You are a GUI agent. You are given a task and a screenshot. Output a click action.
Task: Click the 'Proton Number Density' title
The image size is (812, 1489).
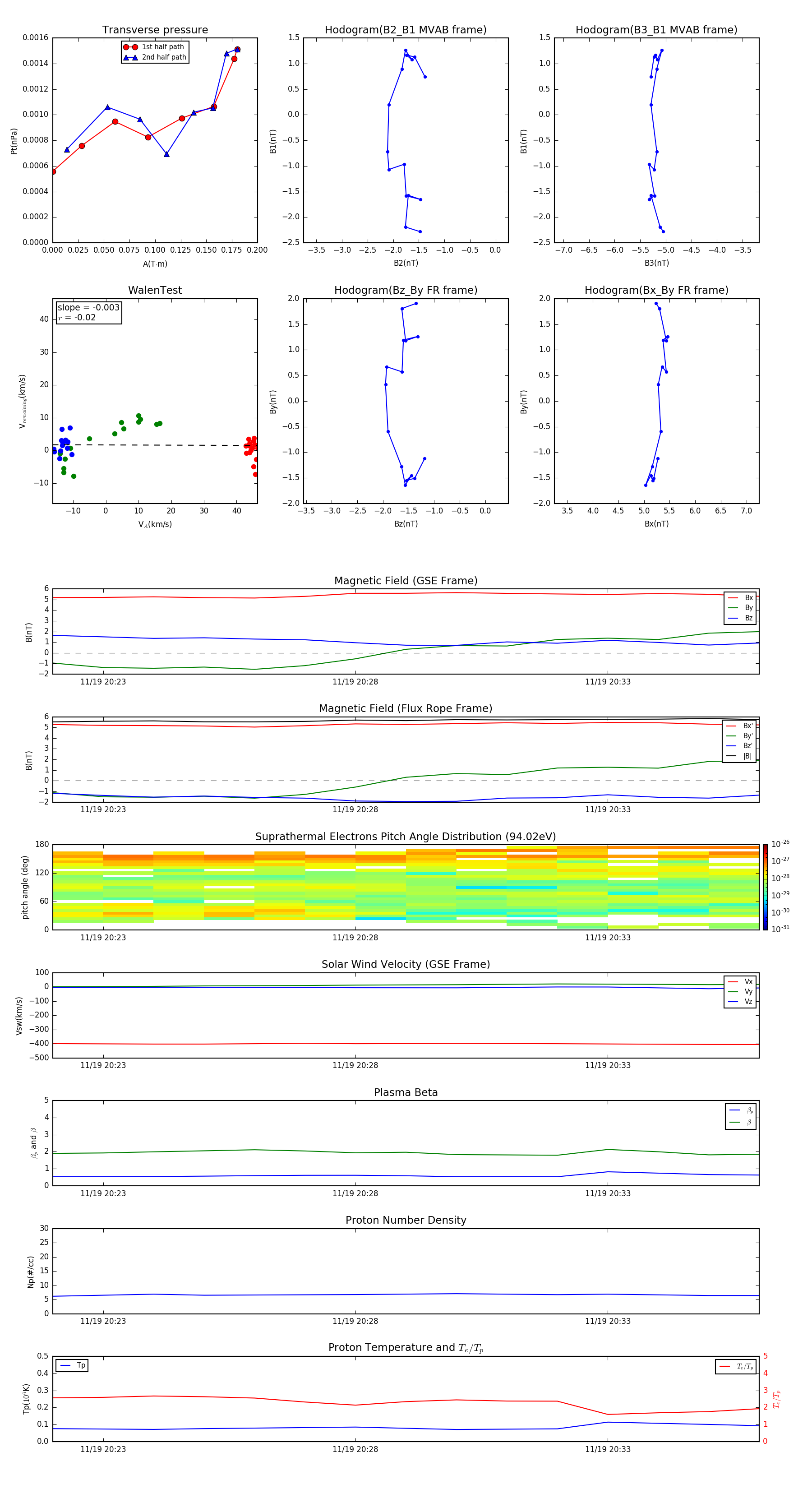click(406, 1220)
